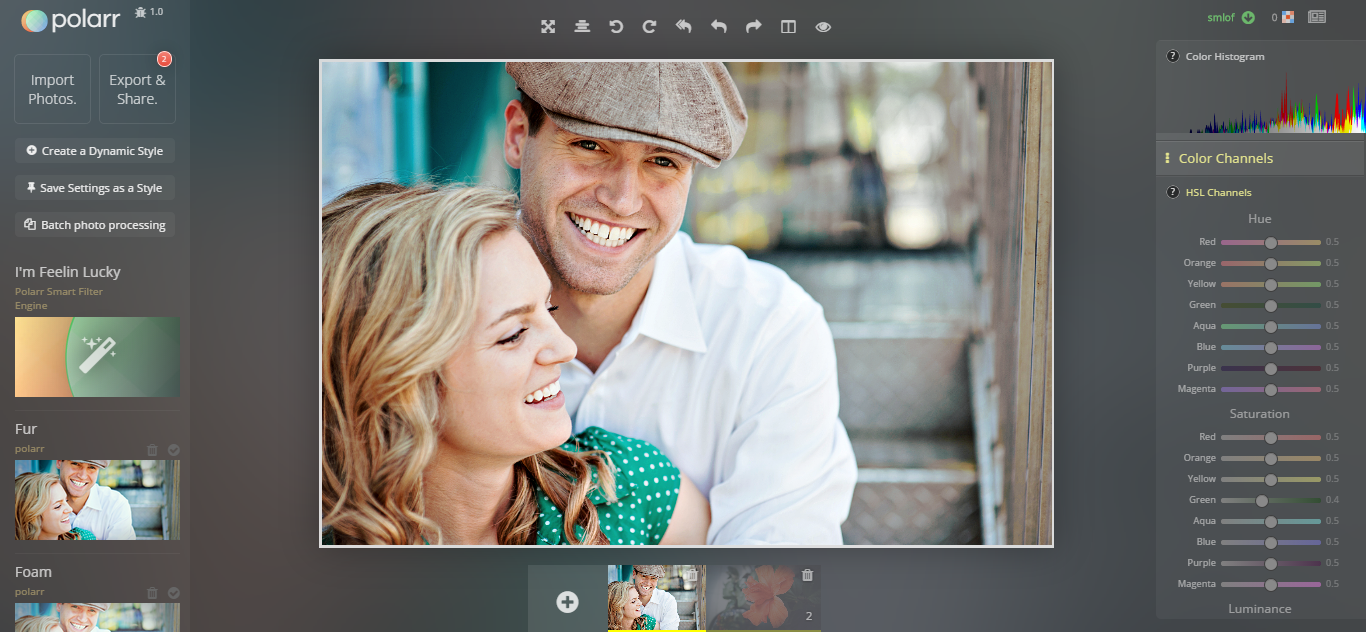This screenshot has width=1366, height=632.
Task: Toggle the Fur style checkmark
Action: [x=174, y=450]
